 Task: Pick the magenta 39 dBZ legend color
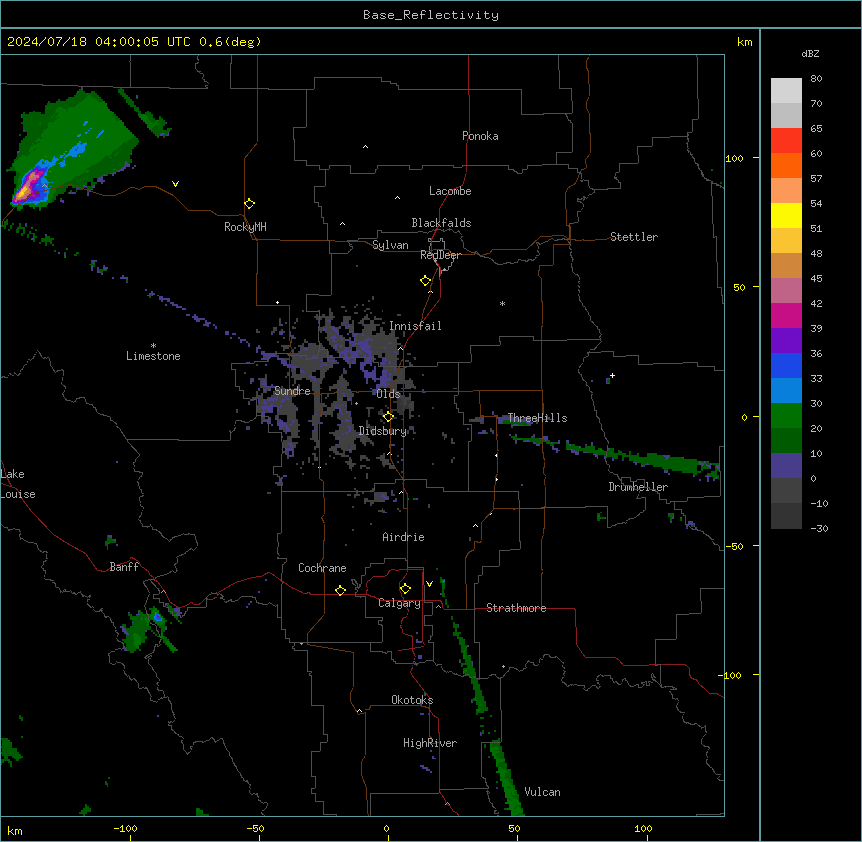786,315
